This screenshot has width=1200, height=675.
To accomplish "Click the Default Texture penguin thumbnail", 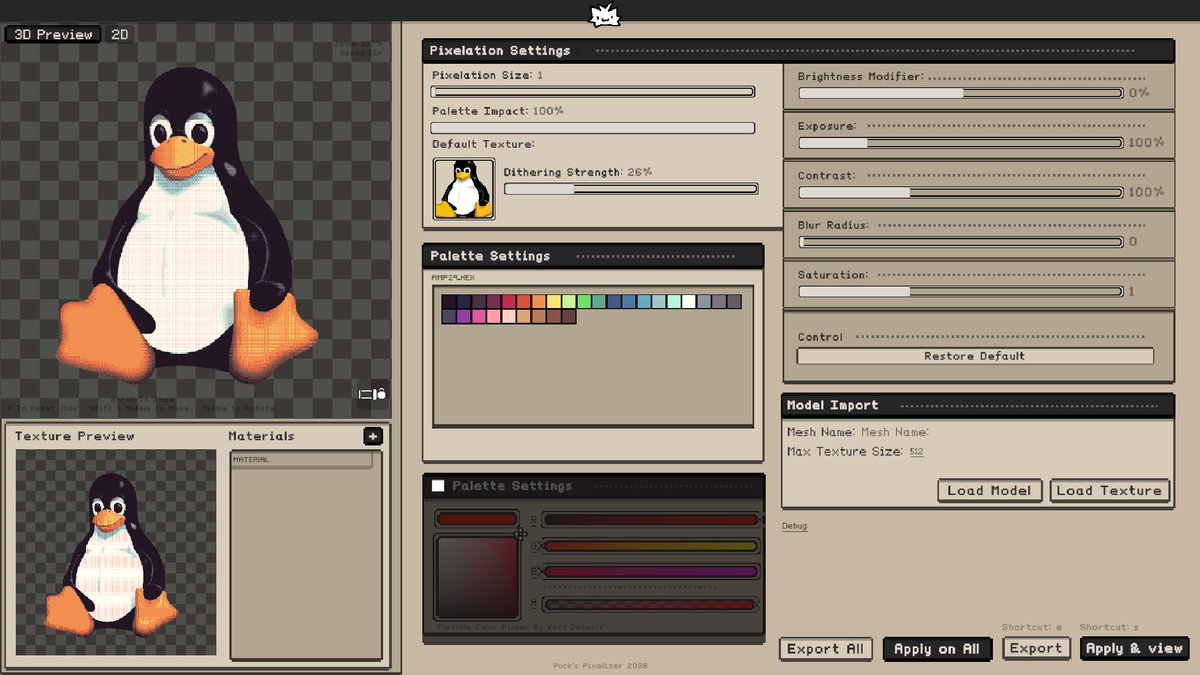I will [464, 188].
